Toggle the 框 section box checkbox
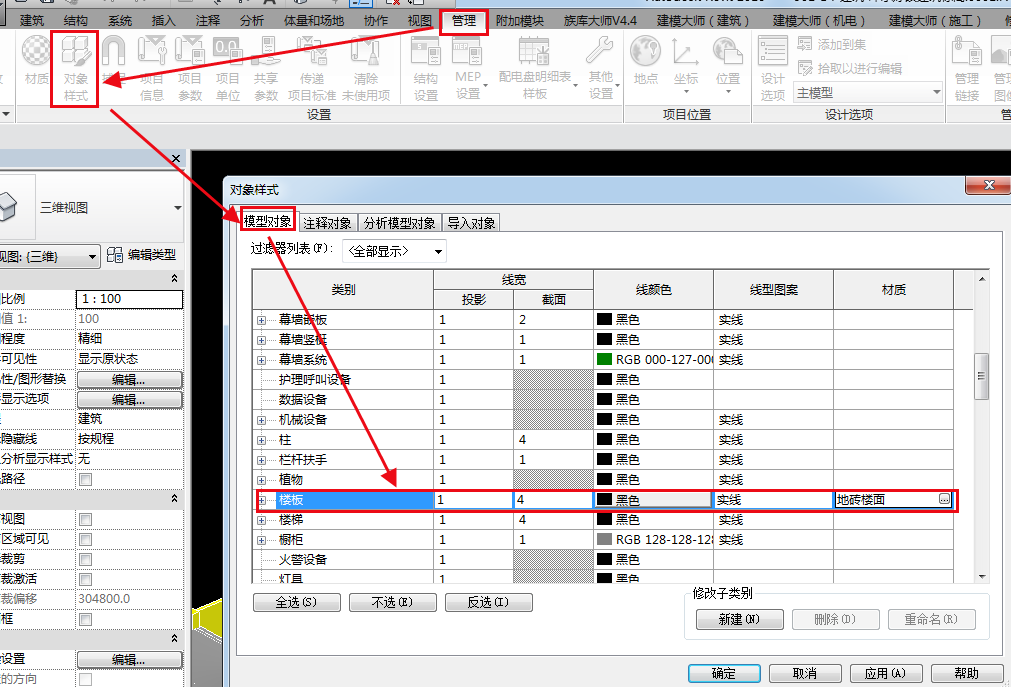Image resolution: width=1011 pixels, height=687 pixels. (85, 619)
